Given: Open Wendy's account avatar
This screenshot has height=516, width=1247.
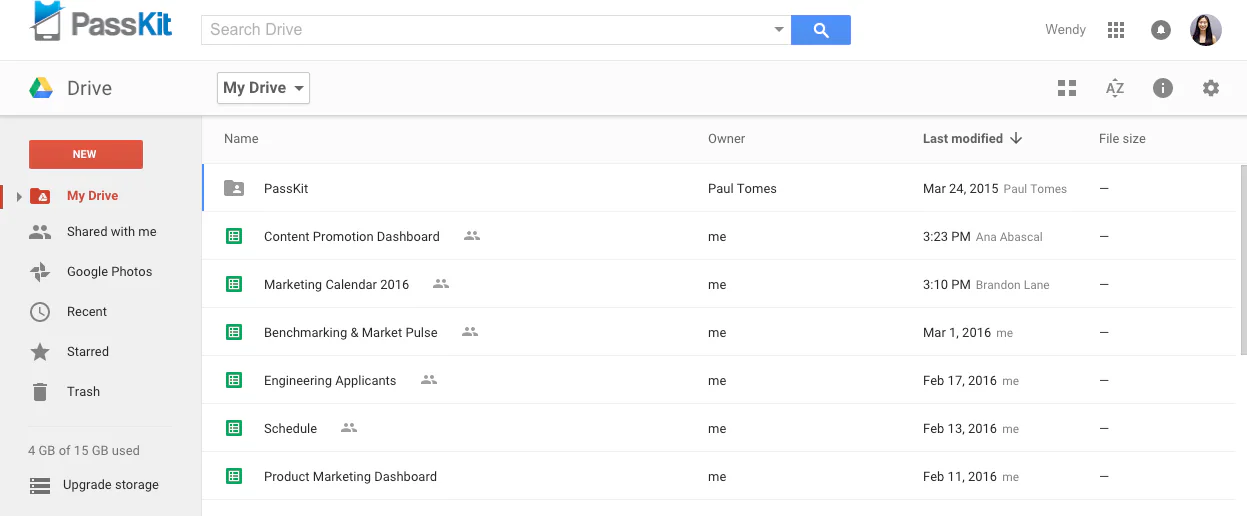Looking at the screenshot, I should tap(1205, 30).
